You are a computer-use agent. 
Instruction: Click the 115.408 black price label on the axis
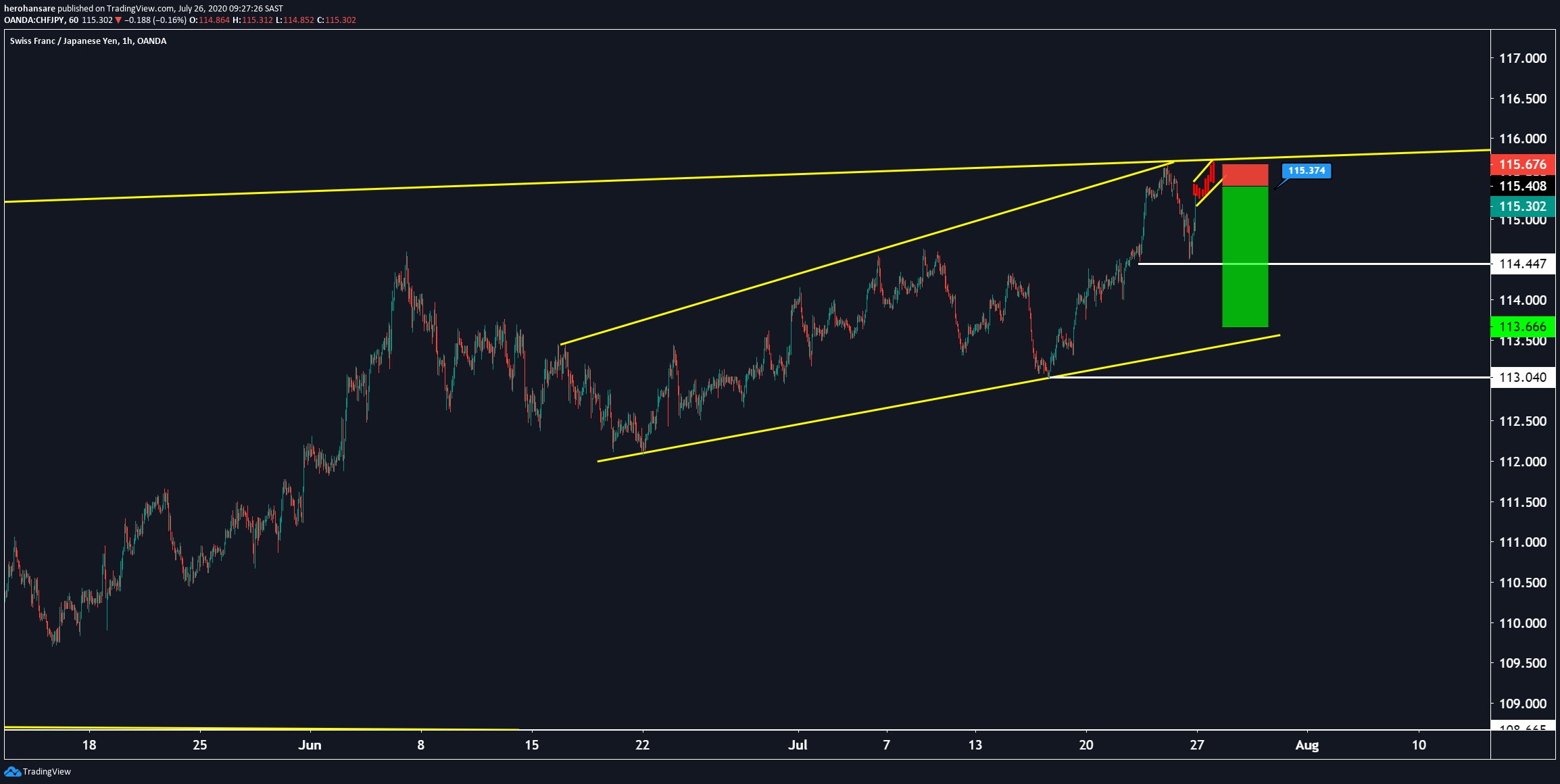(x=1522, y=186)
